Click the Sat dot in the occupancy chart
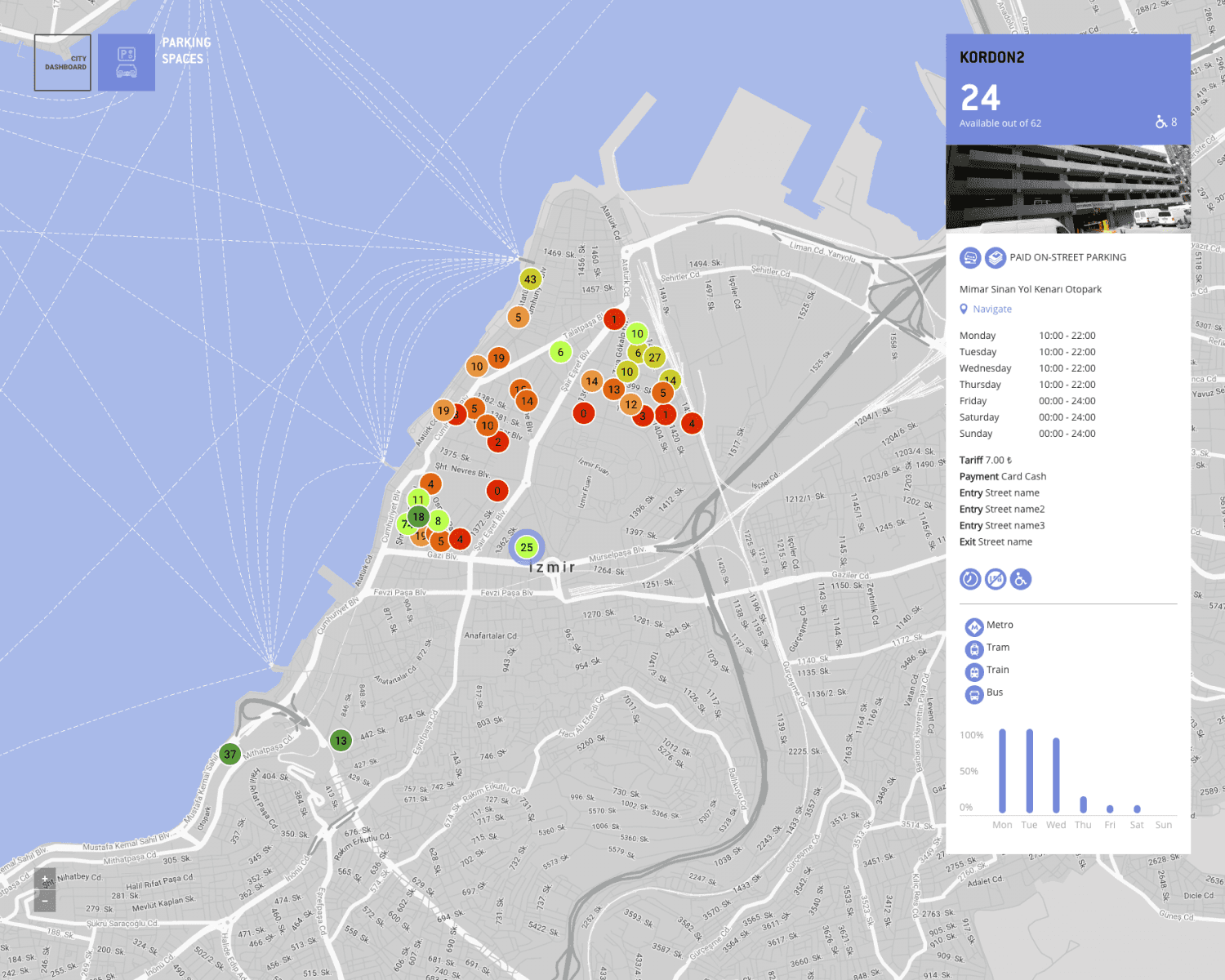The image size is (1225, 980). coord(1137,809)
